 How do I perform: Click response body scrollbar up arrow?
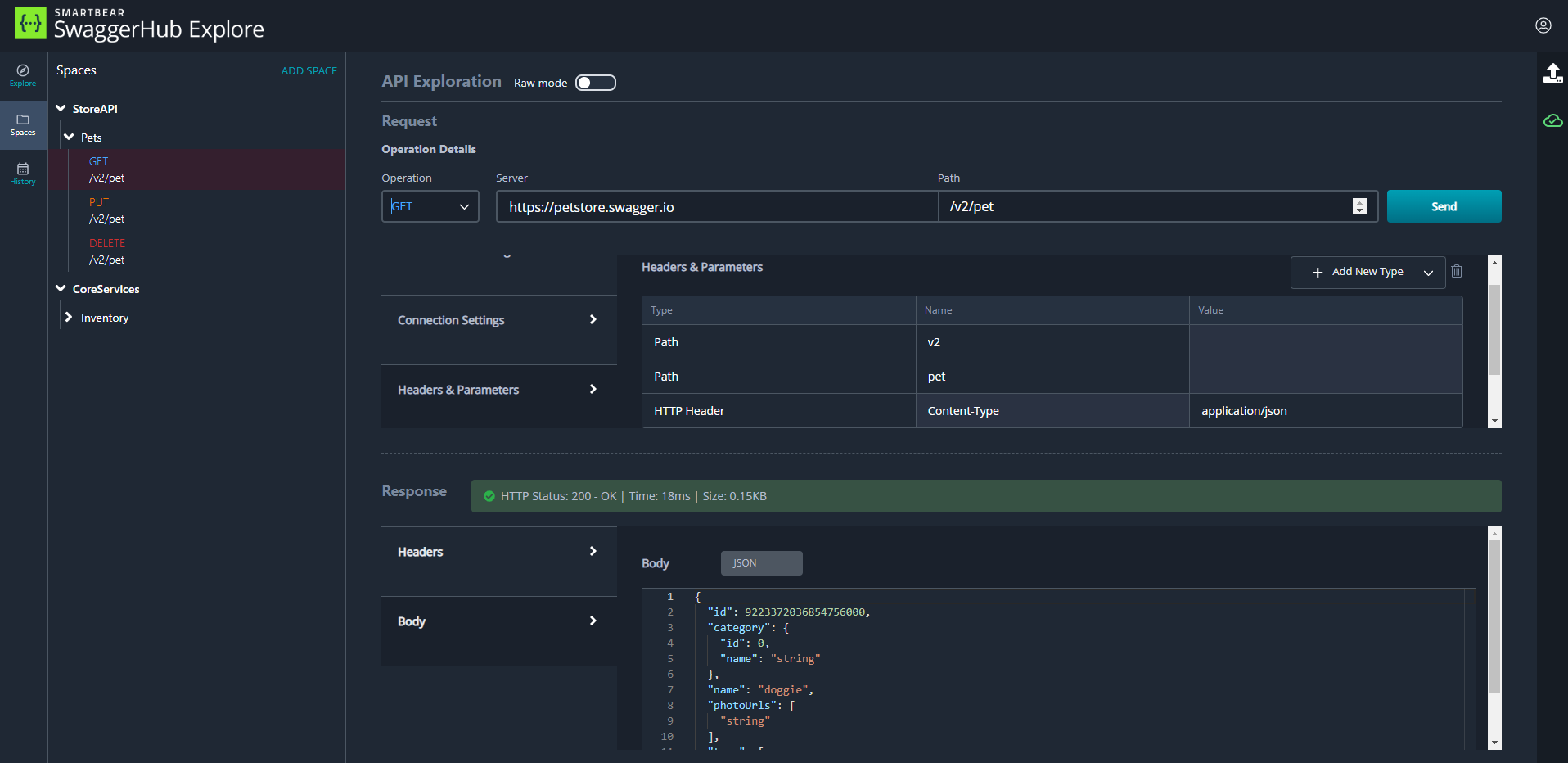click(1494, 533)
